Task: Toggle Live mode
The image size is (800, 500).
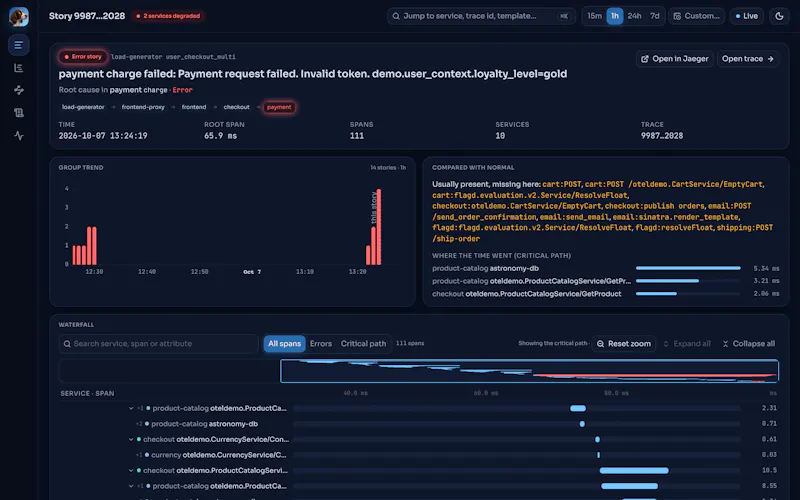Action: pyautogui.click(x=746, y=16)
